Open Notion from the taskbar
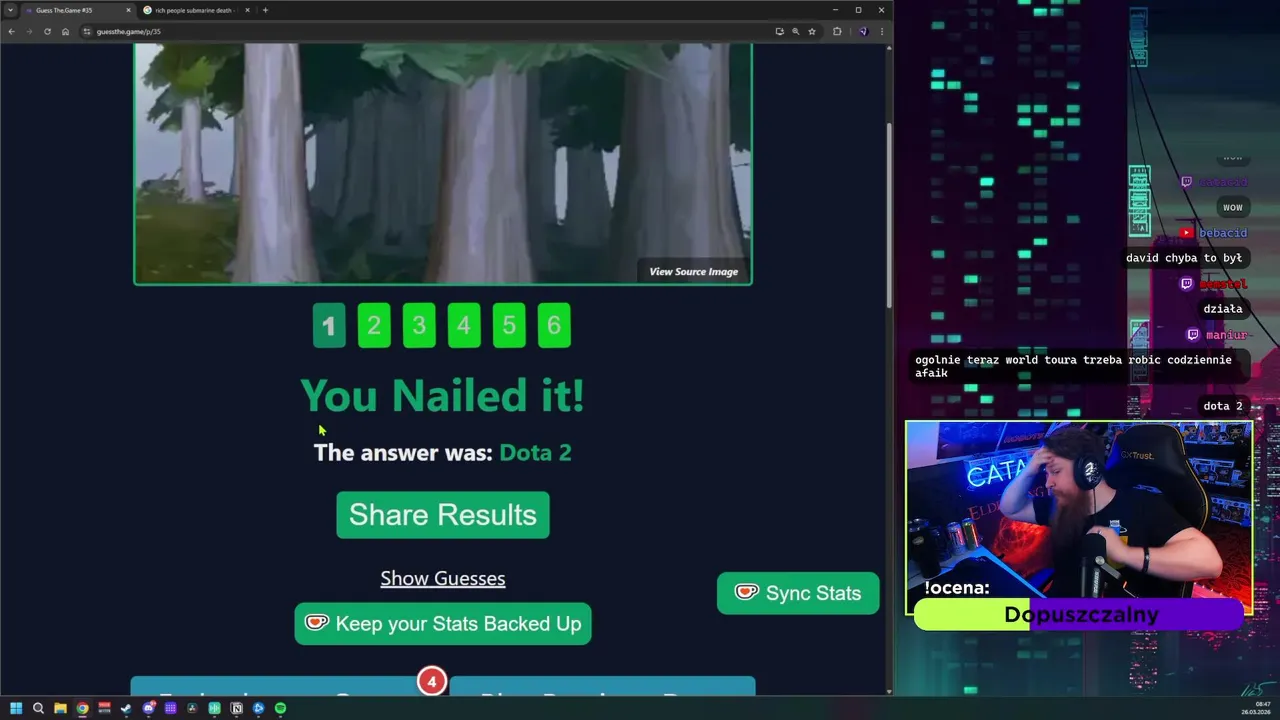 (236, 708)
